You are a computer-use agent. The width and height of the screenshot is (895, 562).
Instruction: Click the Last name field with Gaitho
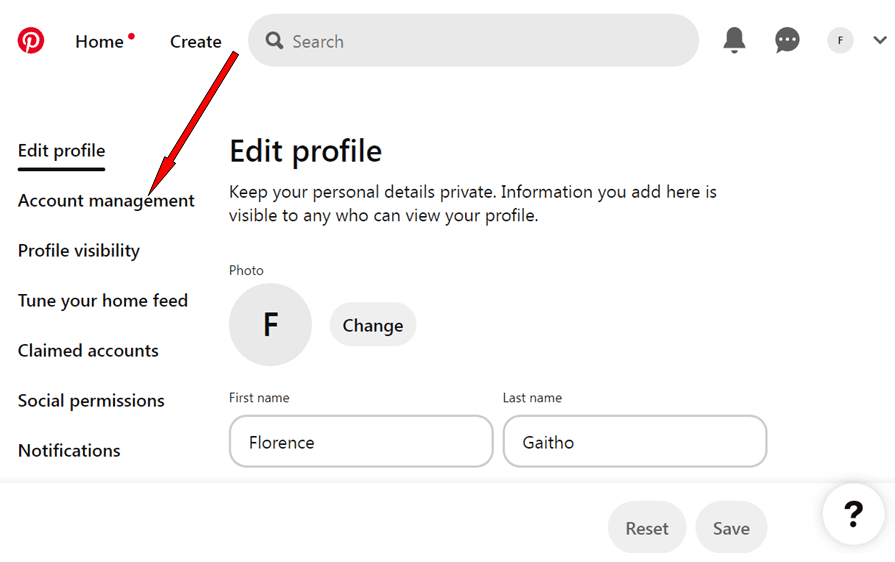(635, 442)
